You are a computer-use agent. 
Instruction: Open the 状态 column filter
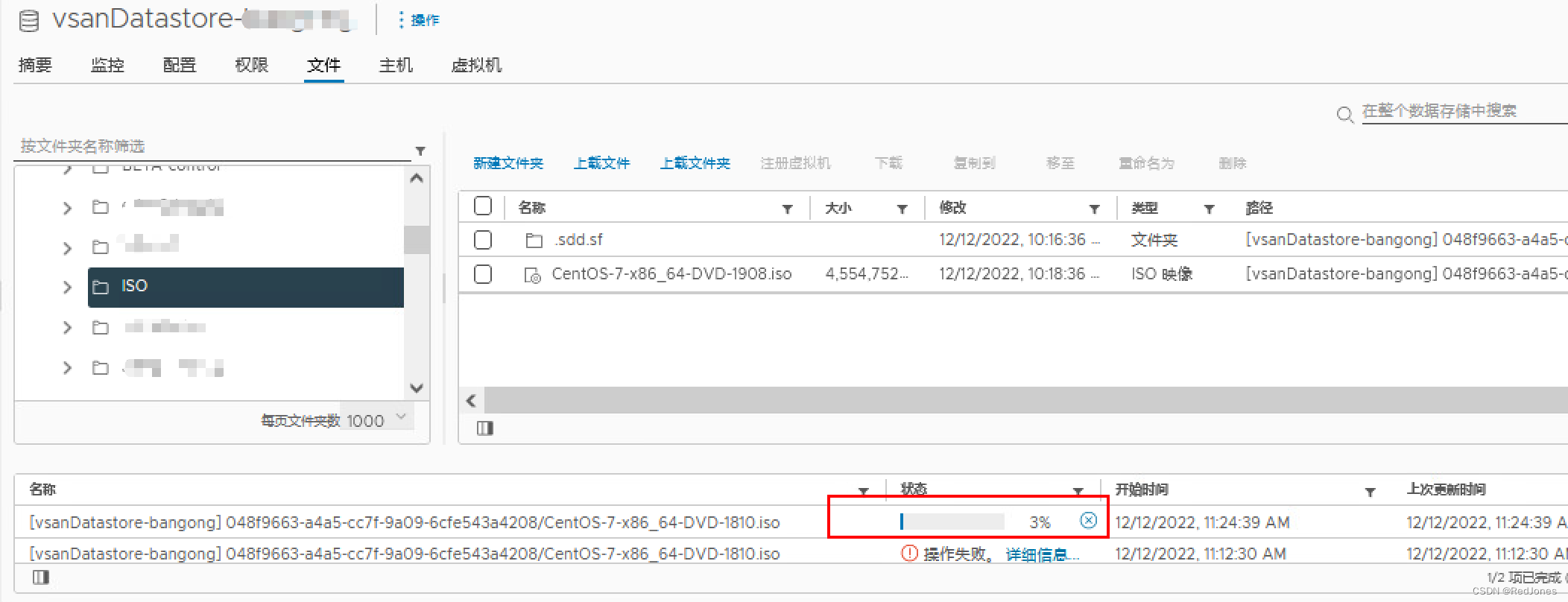(x=1078, y=491)
